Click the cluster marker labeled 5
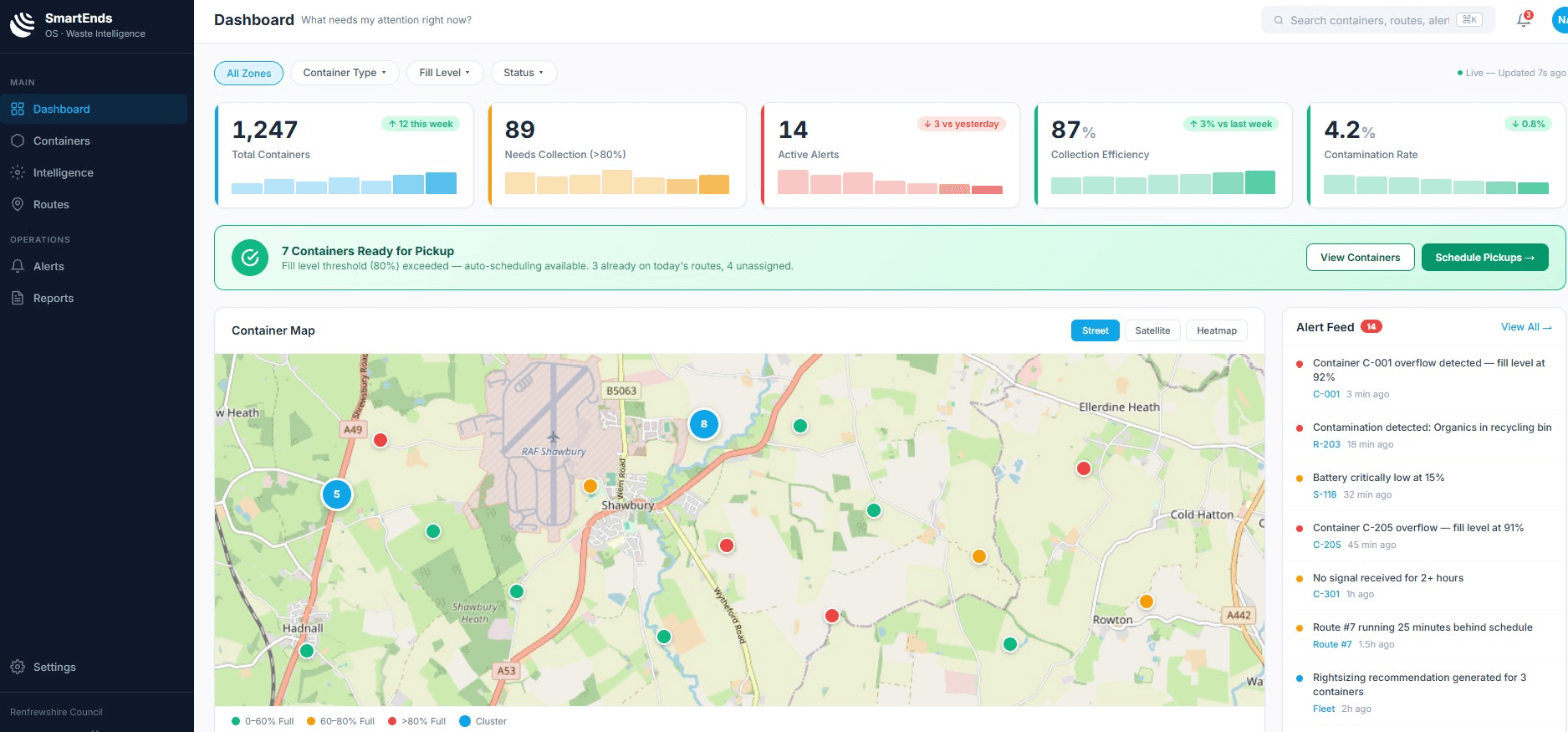Screen dimensions: 1568x732 (x=337, y=494)
